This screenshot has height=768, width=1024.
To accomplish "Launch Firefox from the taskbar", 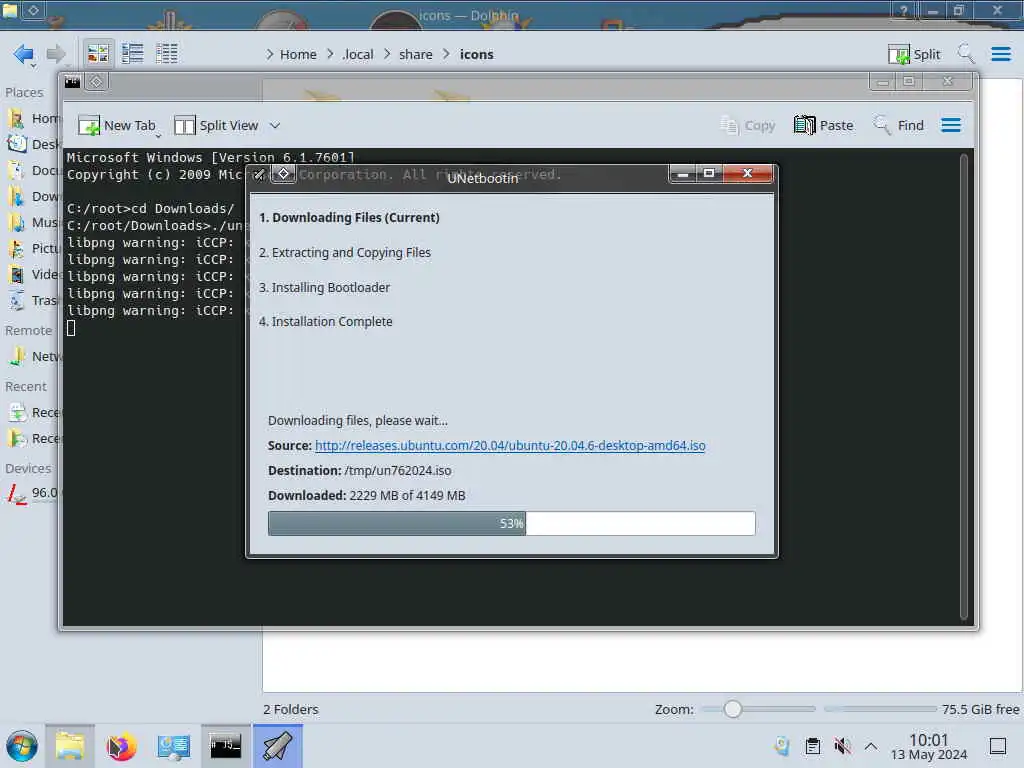I will click(121, 746).
